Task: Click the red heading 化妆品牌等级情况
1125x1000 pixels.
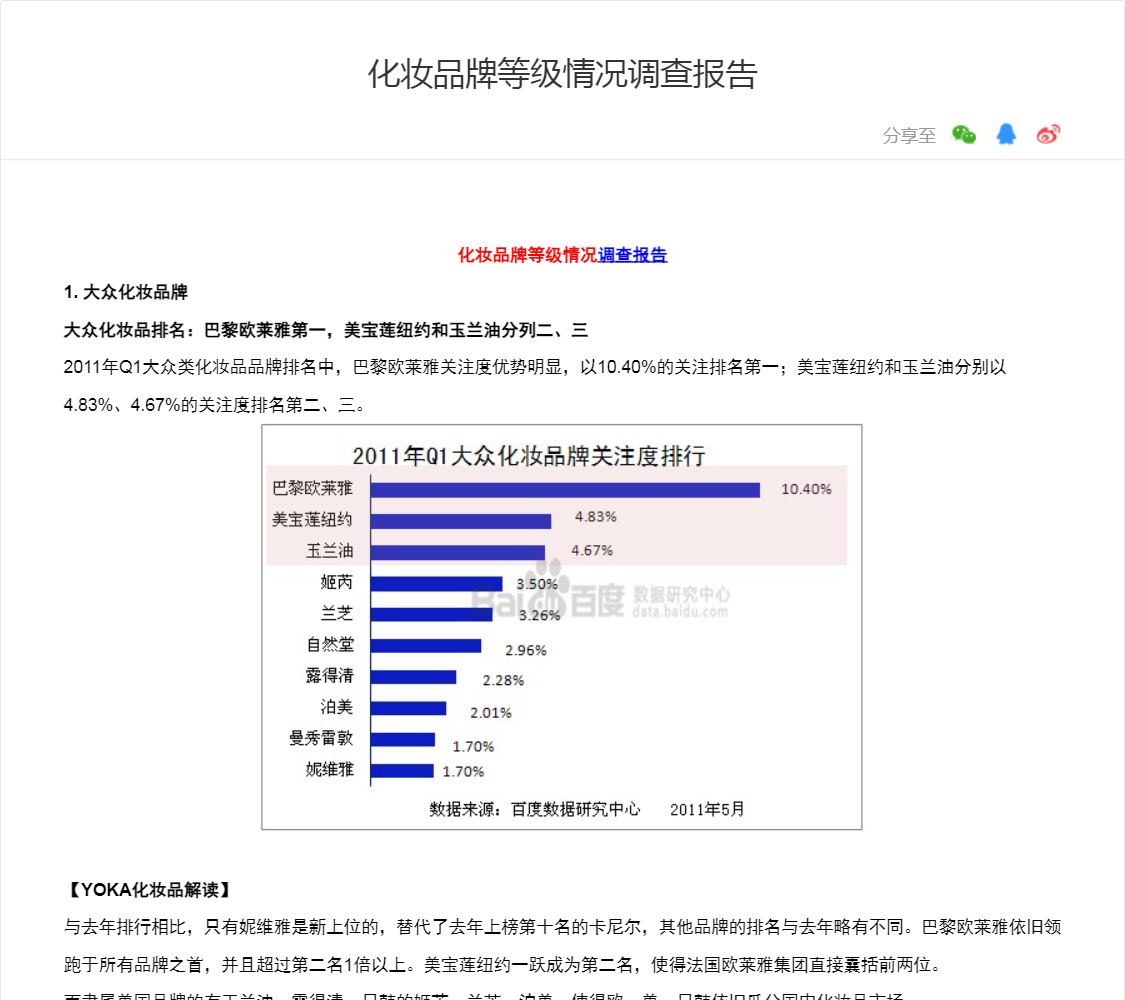Action: 527,255
